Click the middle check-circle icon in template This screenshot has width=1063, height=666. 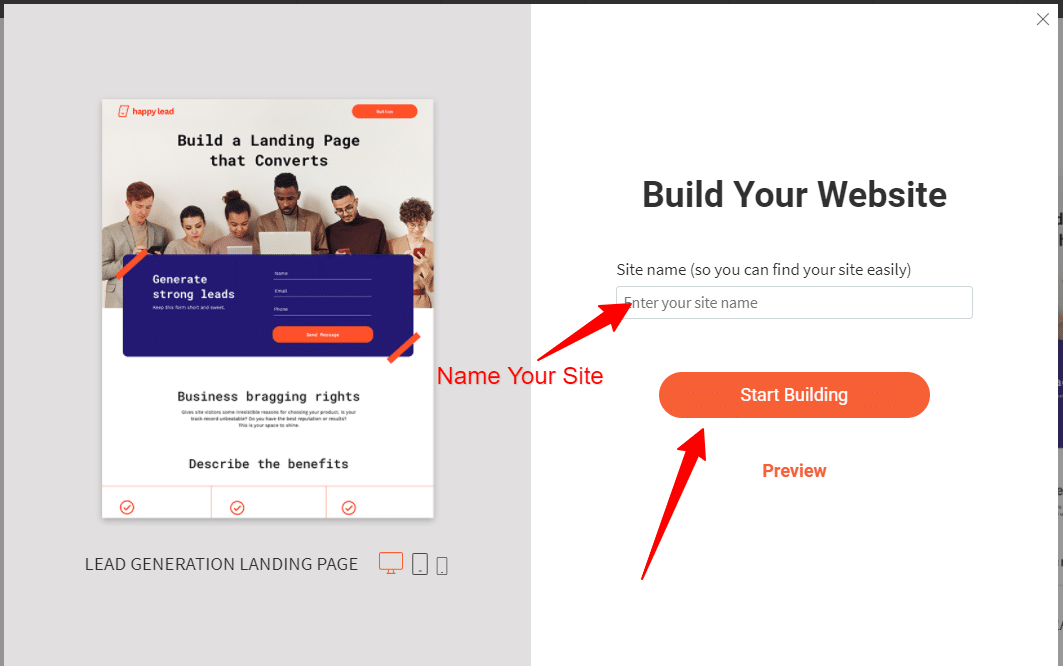(237, 508)
